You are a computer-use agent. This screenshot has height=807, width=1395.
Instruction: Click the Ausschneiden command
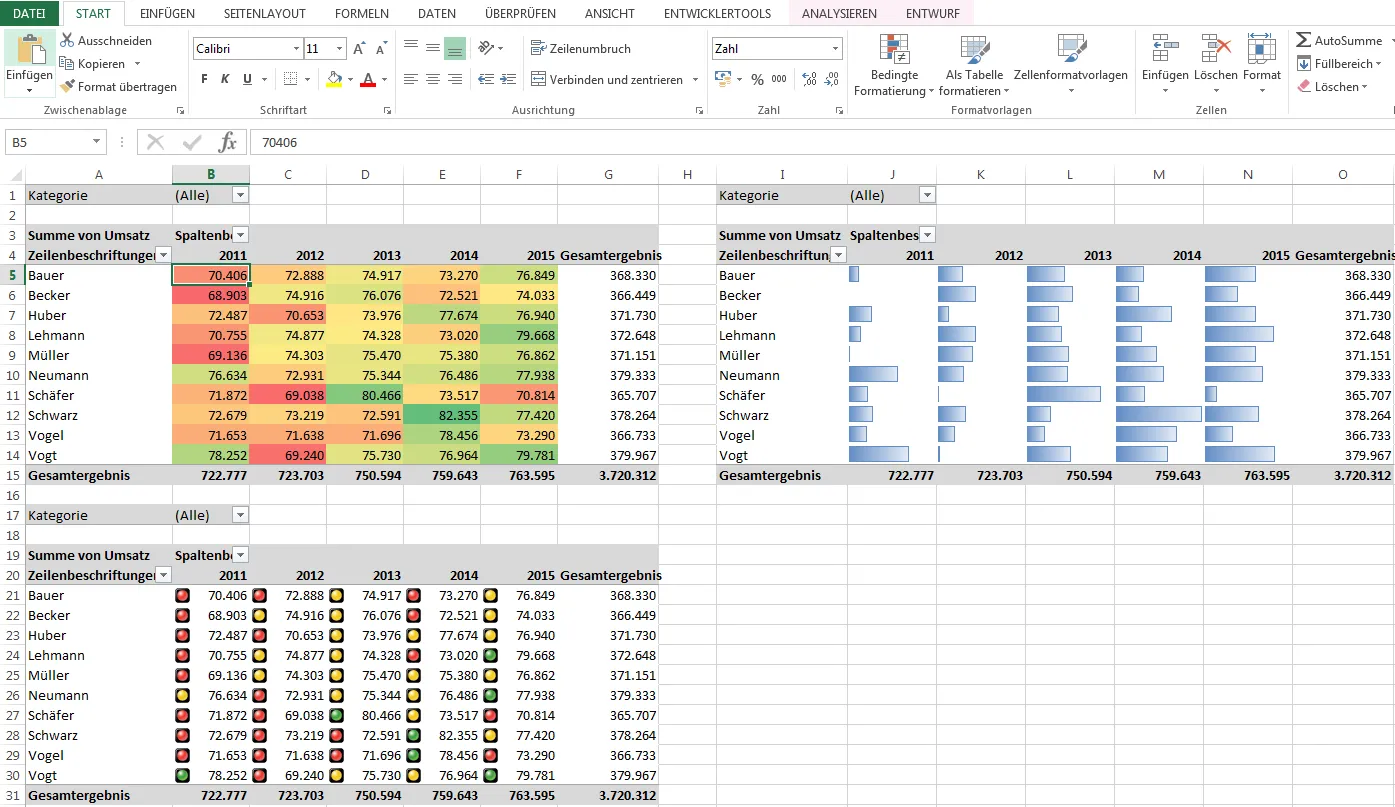tap(106, 40)
